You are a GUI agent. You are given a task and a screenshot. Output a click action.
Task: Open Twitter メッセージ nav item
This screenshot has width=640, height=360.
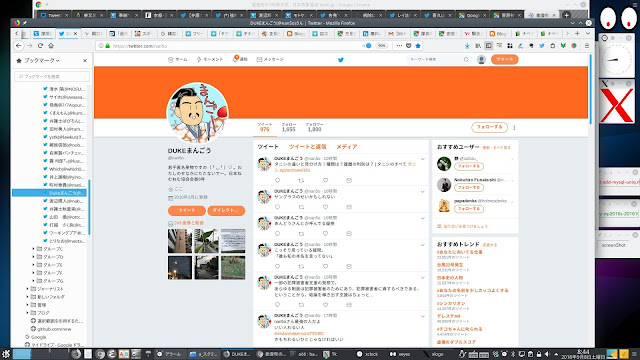[270, 60]
